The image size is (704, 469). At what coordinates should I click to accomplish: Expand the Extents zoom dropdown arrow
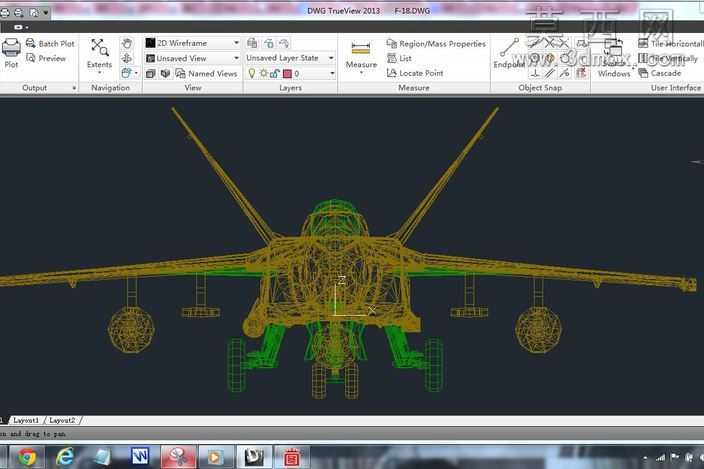click(x=100, y=73)
